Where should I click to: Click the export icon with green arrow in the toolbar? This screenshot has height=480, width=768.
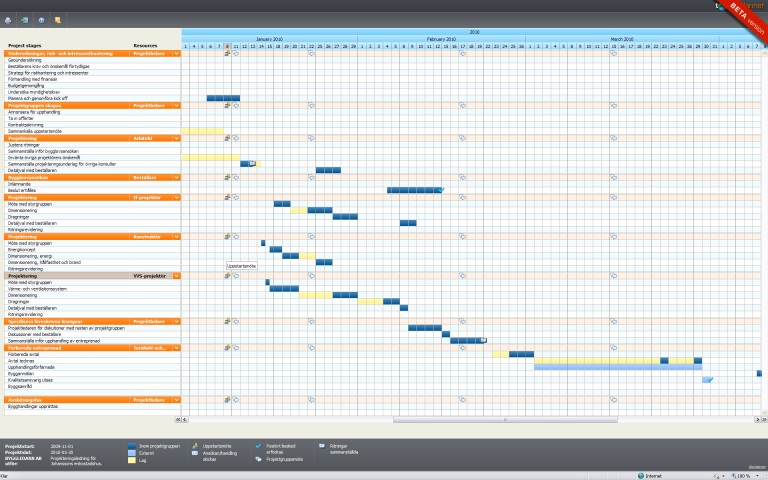[x=24, y=20]
